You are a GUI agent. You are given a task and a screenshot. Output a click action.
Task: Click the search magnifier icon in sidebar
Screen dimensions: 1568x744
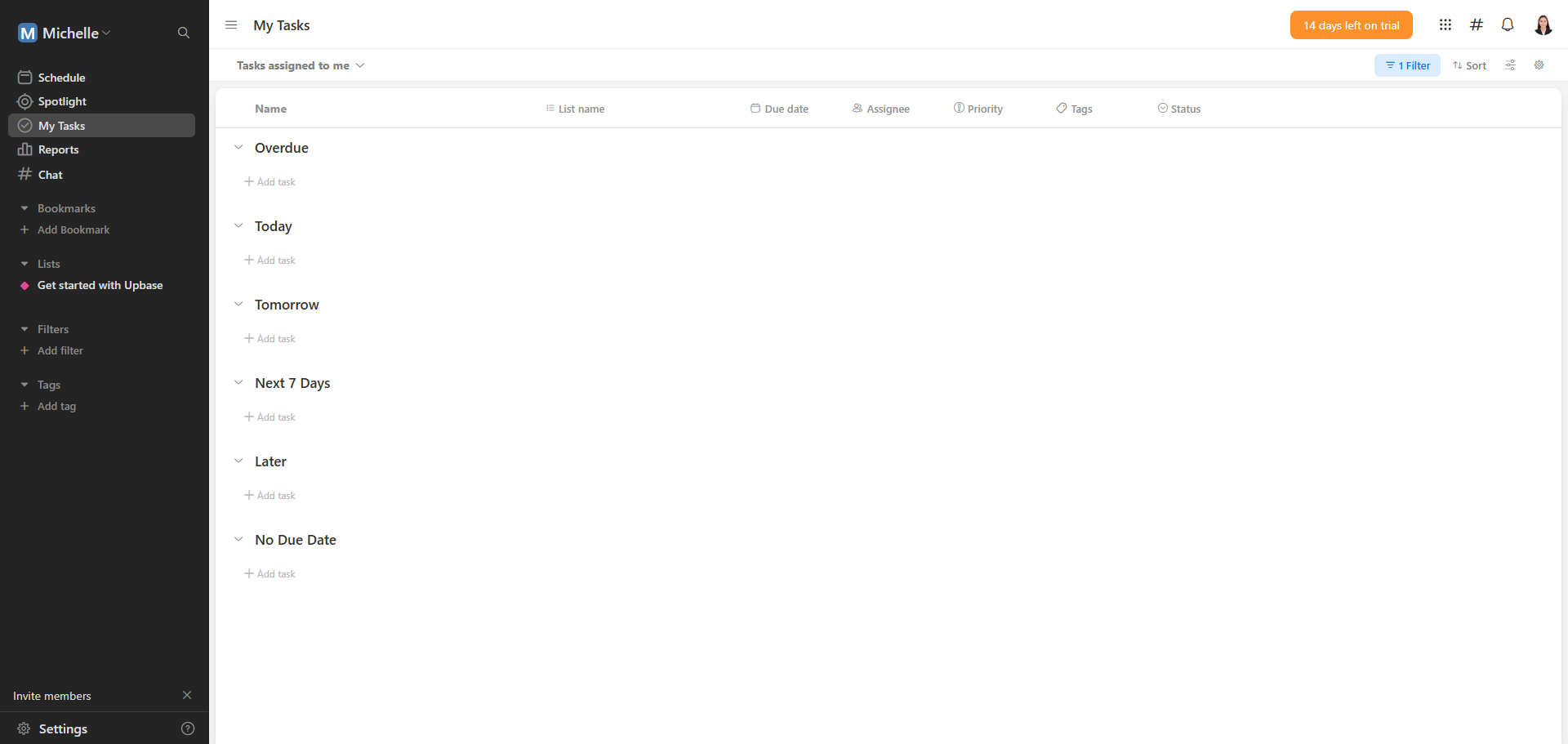click(x=184, y=33)
